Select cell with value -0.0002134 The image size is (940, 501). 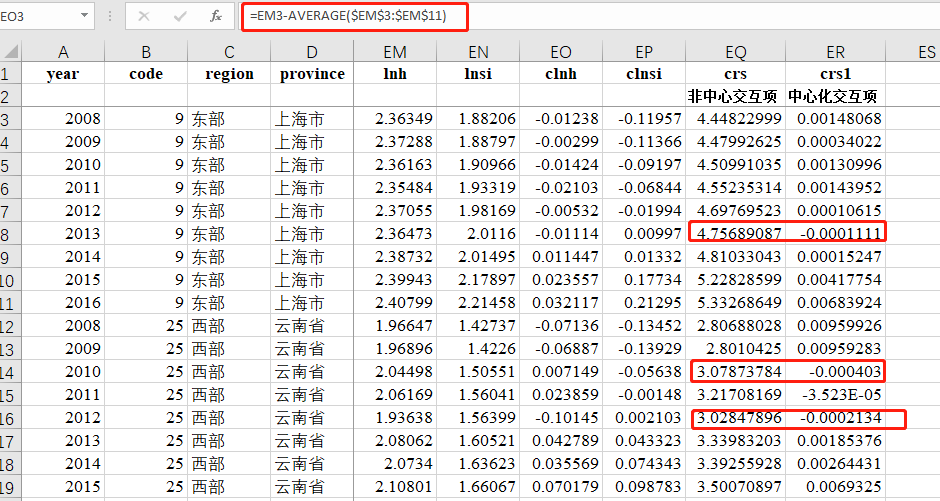pyautogui.click(x=835, y=418)
